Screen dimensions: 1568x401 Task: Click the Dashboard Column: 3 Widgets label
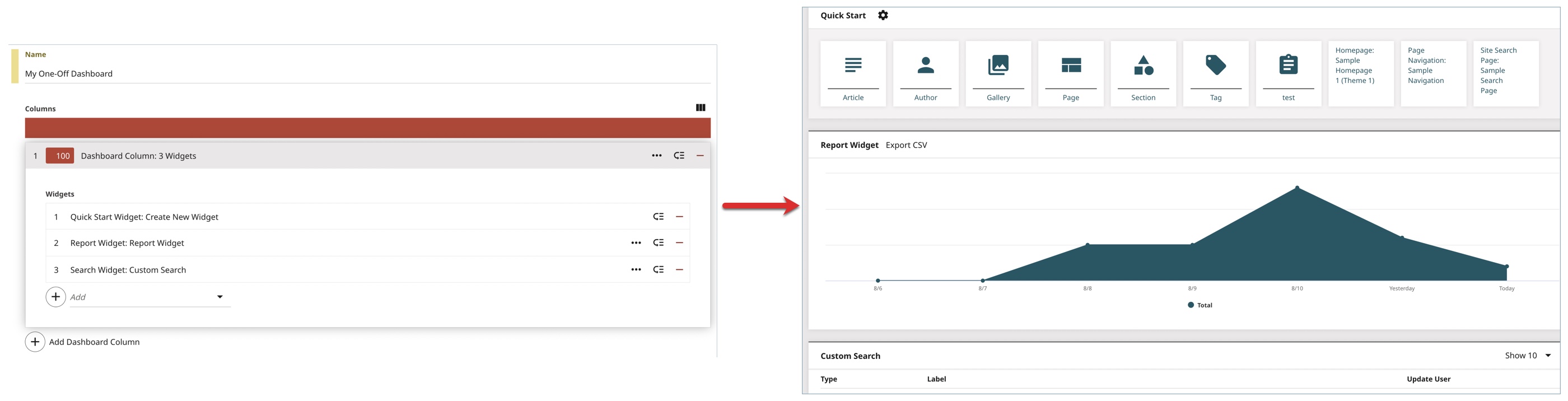(138, 156)
